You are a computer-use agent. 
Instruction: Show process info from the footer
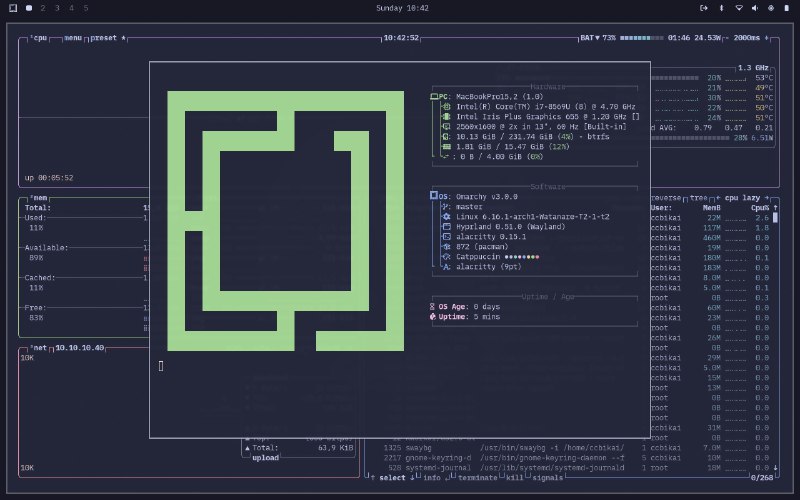(x=432, y=478)
